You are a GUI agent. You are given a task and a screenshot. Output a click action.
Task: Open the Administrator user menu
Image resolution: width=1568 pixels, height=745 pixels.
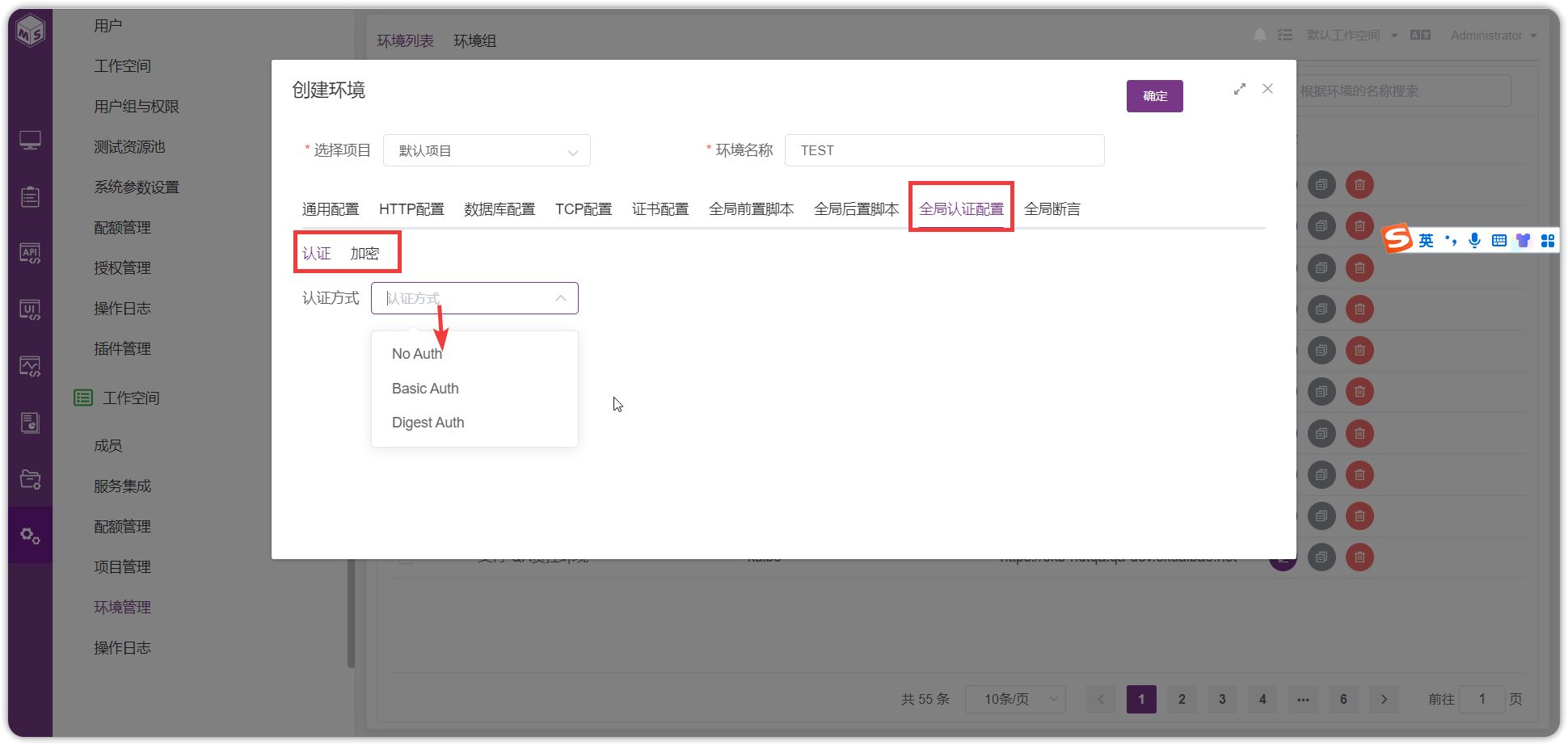1494,35
